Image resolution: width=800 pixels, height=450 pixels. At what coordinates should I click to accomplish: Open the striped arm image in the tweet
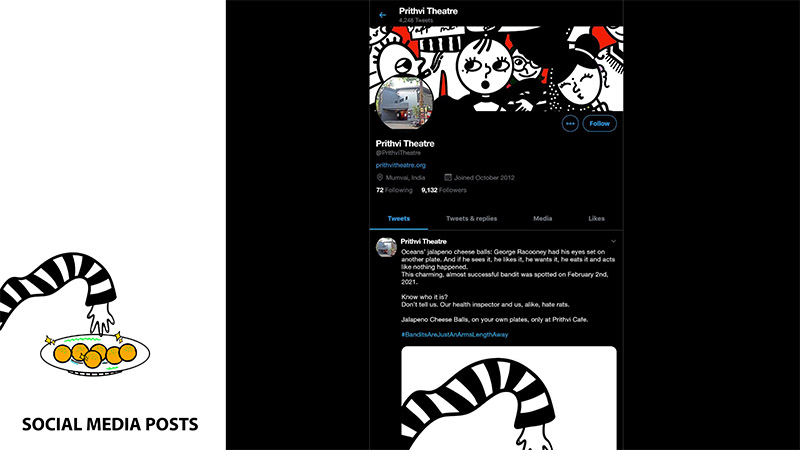pos(509,398)
